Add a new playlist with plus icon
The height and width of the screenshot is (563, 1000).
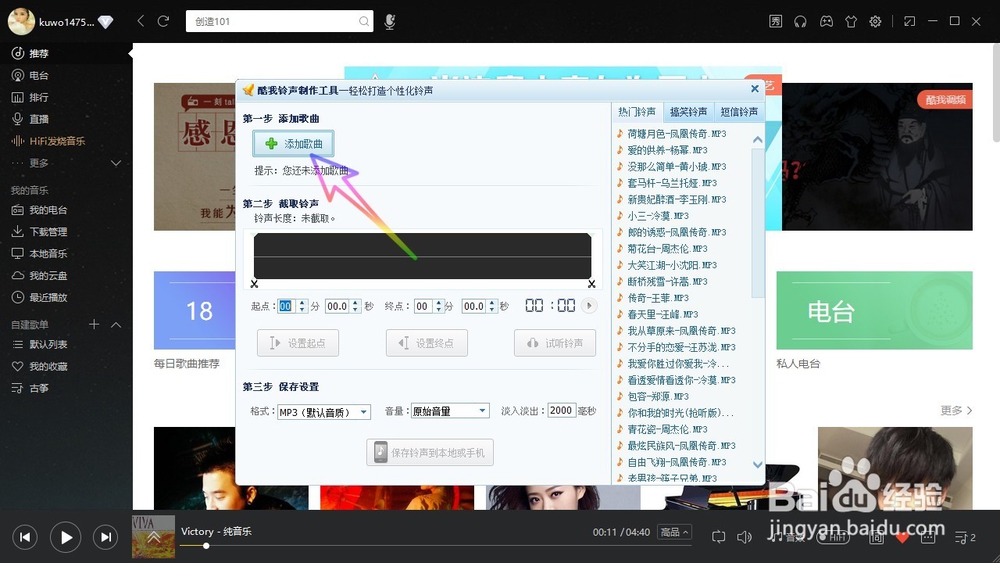94,324
